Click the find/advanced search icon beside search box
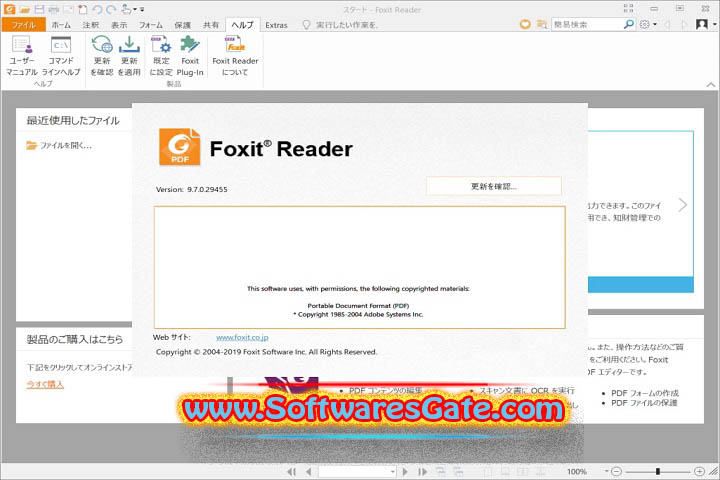 [542, 24]
